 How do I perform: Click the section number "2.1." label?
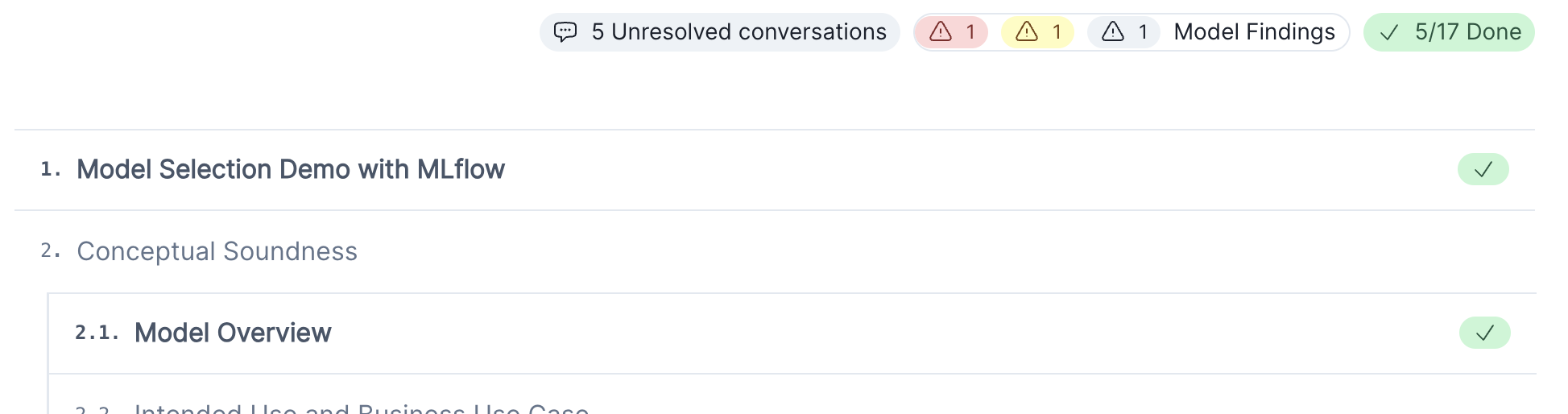pos(97,333)
